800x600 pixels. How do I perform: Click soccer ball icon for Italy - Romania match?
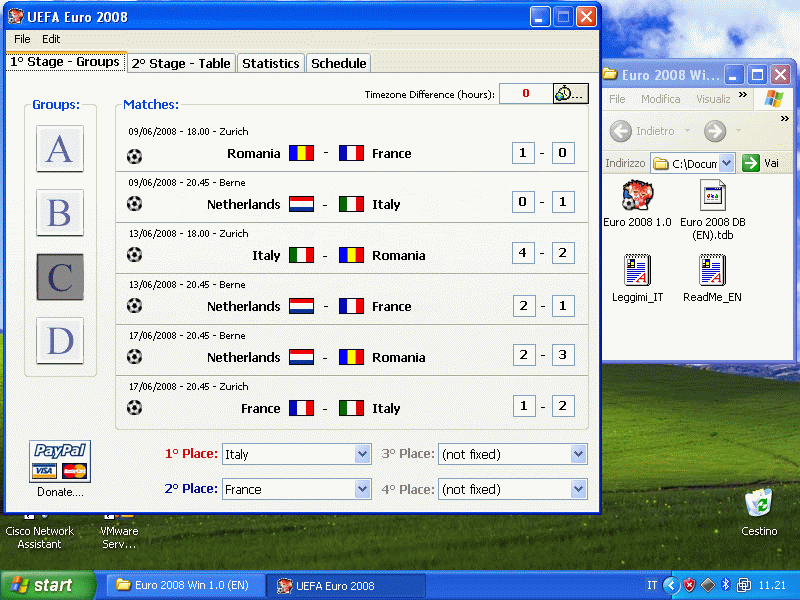134,255
